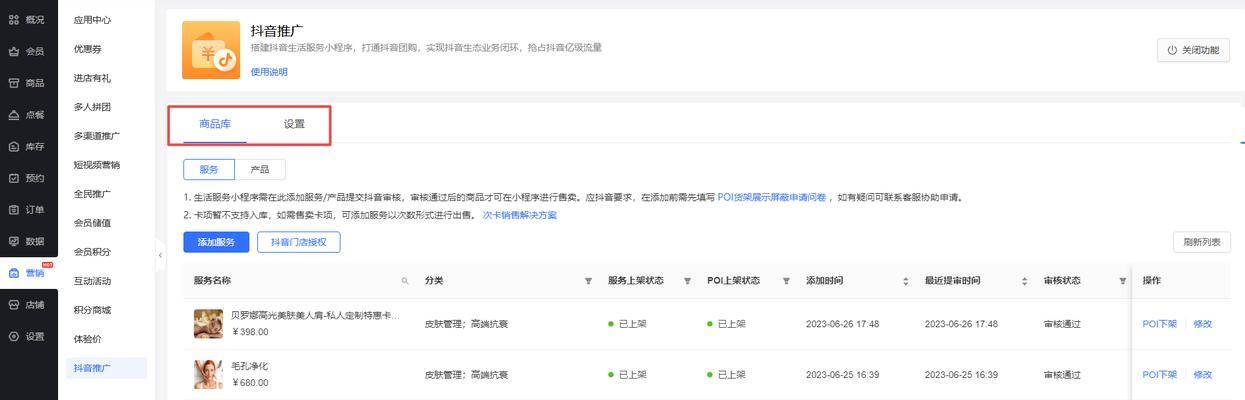Viewport: 1245px width, 400px height.
Task: Open the filter icon for 分类 column
Action: pos(588,281)
